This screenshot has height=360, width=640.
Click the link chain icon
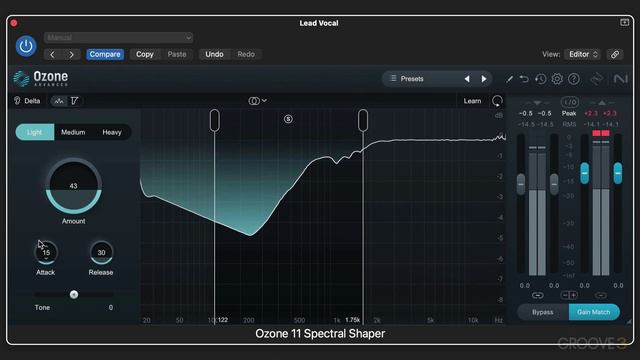pyautogui.click(x=615, y=54)
